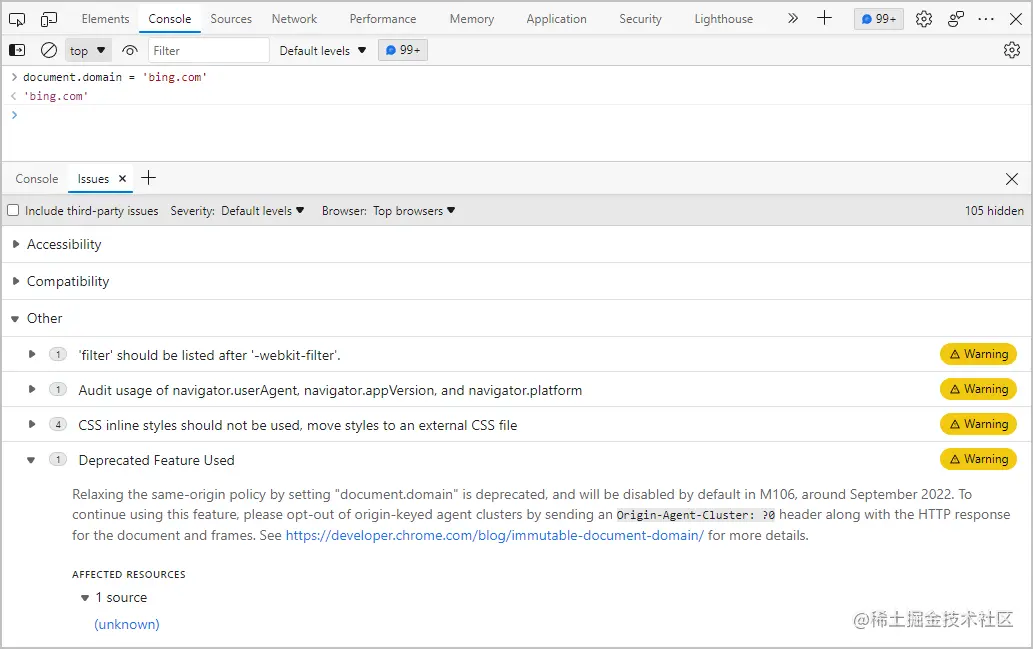Expand the 'filter' after '-webkit-filter' issue
1033x649 pixels.
31,354
